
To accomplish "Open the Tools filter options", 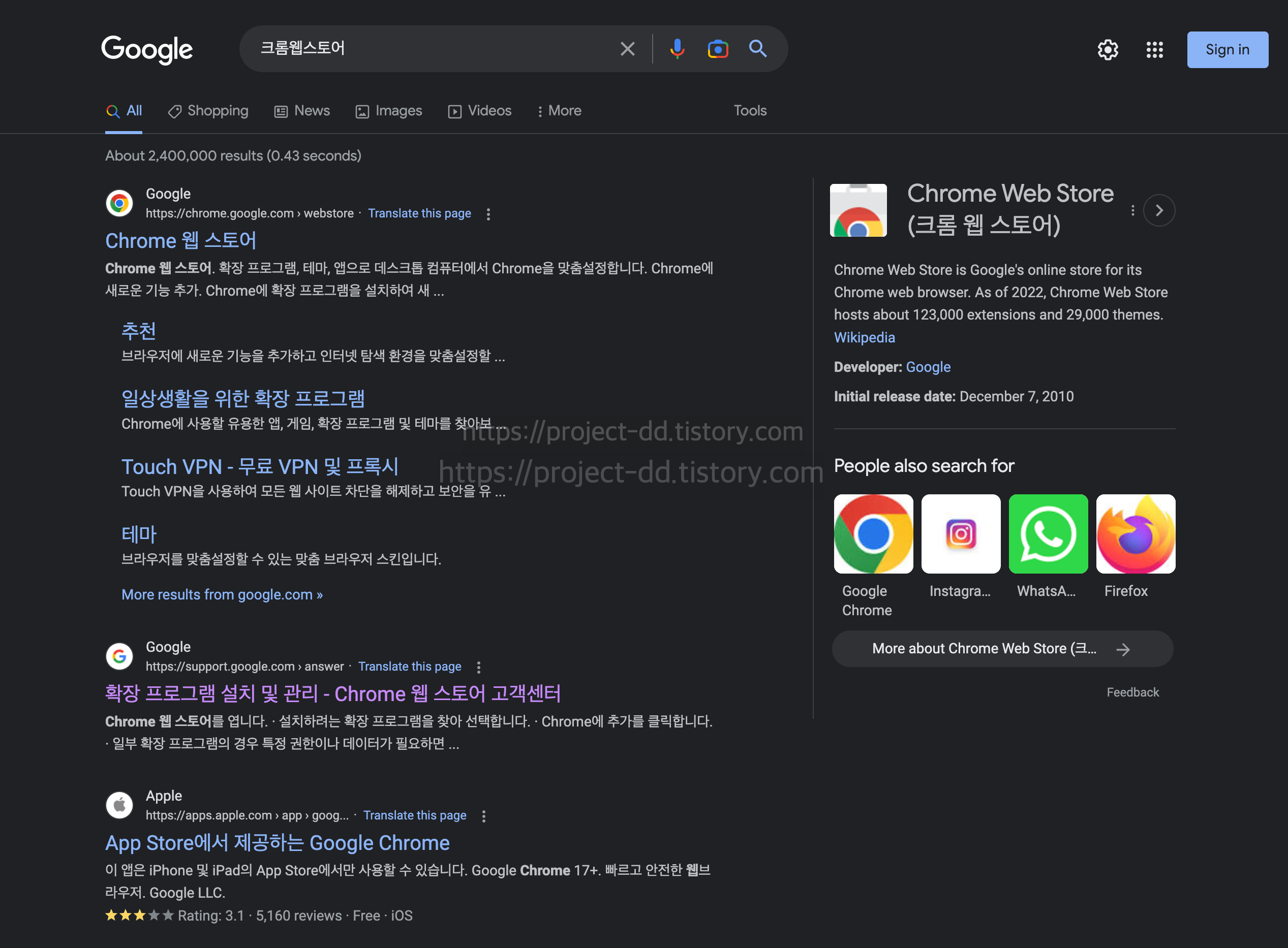I will (750, 111).
